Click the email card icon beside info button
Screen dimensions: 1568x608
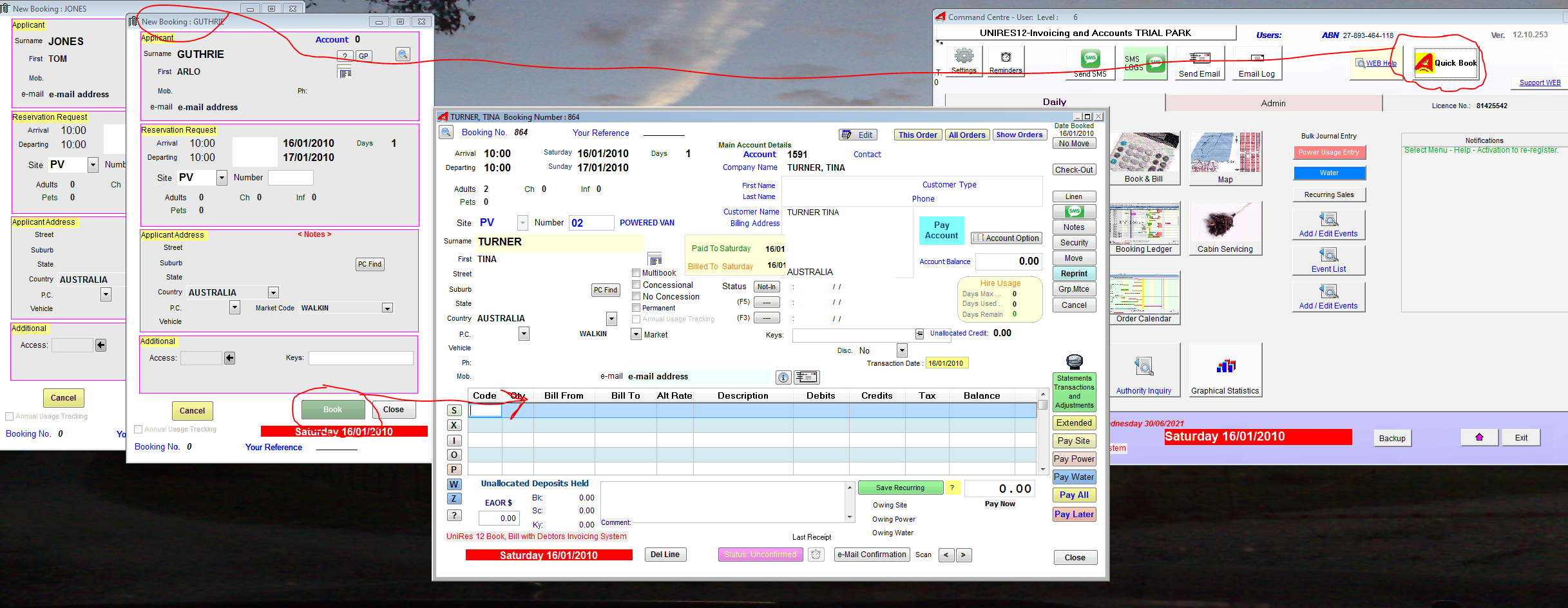pos(807,377)
